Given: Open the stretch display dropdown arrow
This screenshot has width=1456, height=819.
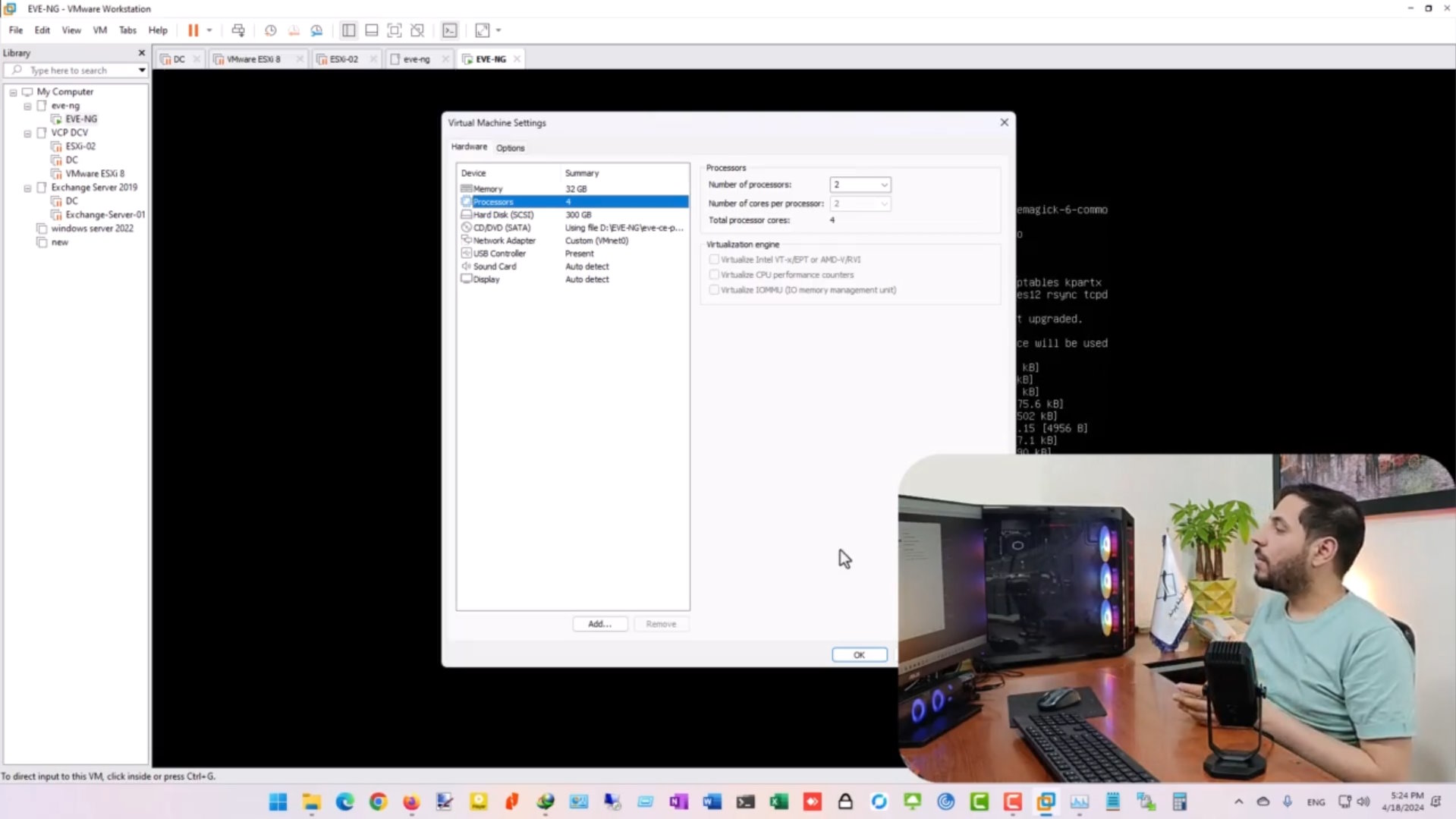Looking at the screenshot, I should (x=498, y=30).
